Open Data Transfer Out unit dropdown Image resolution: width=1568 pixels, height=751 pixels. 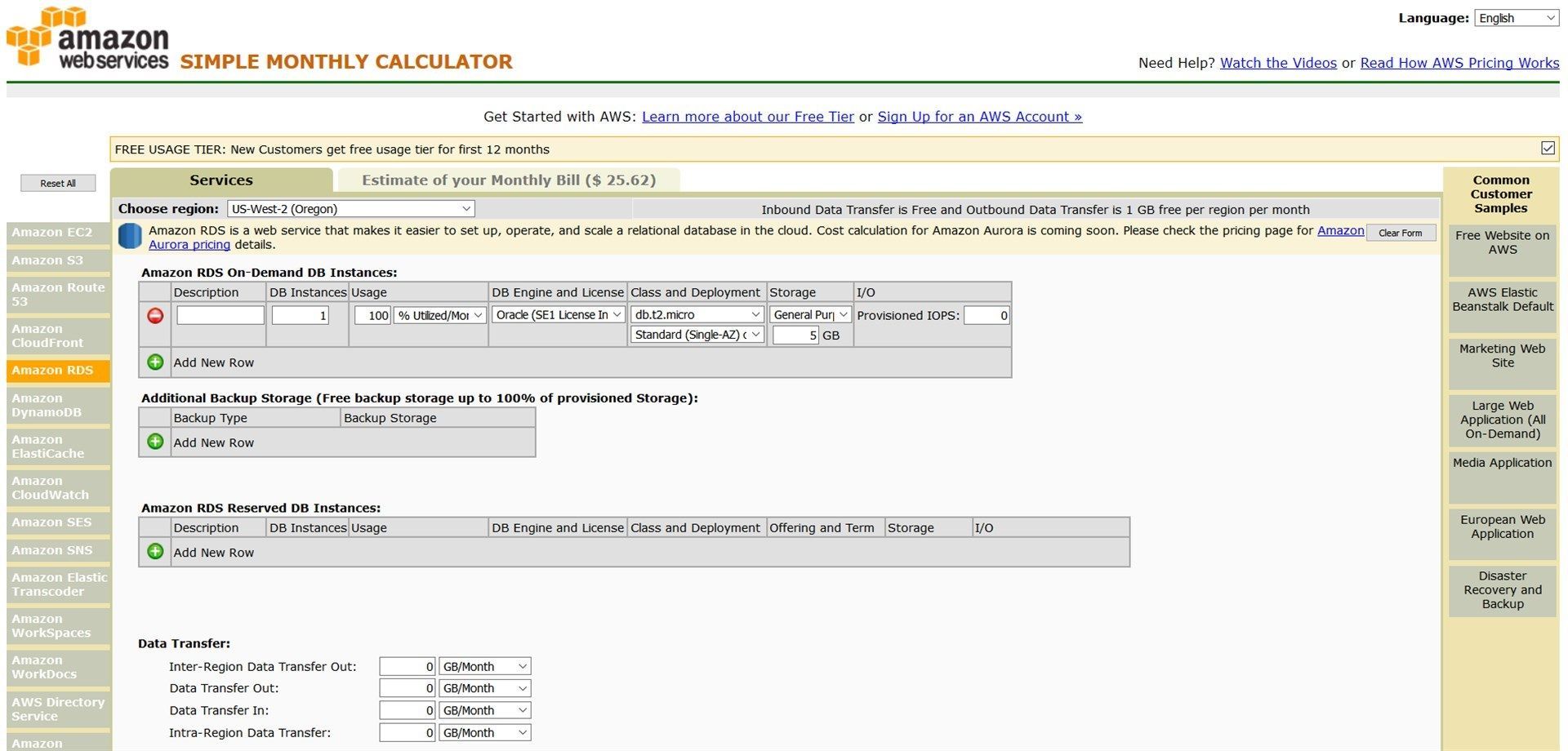point(485,689)
